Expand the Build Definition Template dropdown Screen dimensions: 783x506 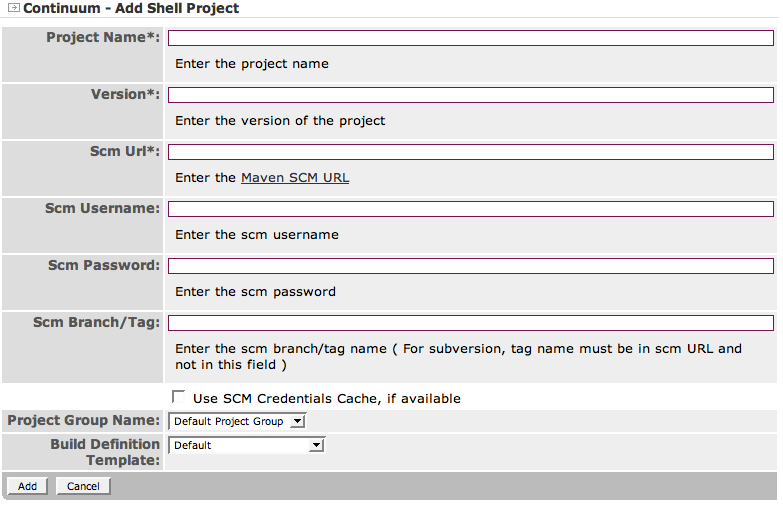point(247,445)
